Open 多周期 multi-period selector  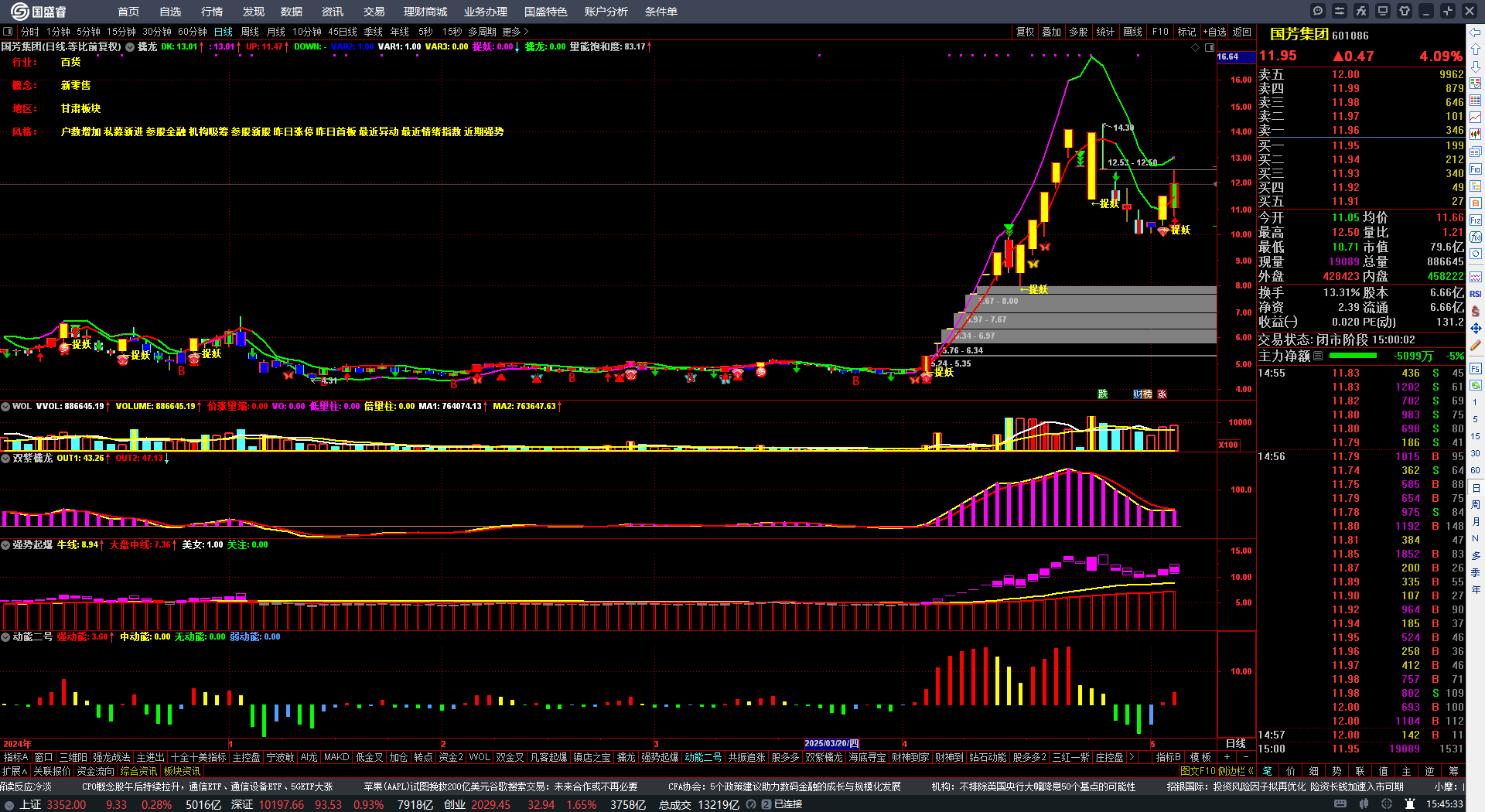point(482,32)
